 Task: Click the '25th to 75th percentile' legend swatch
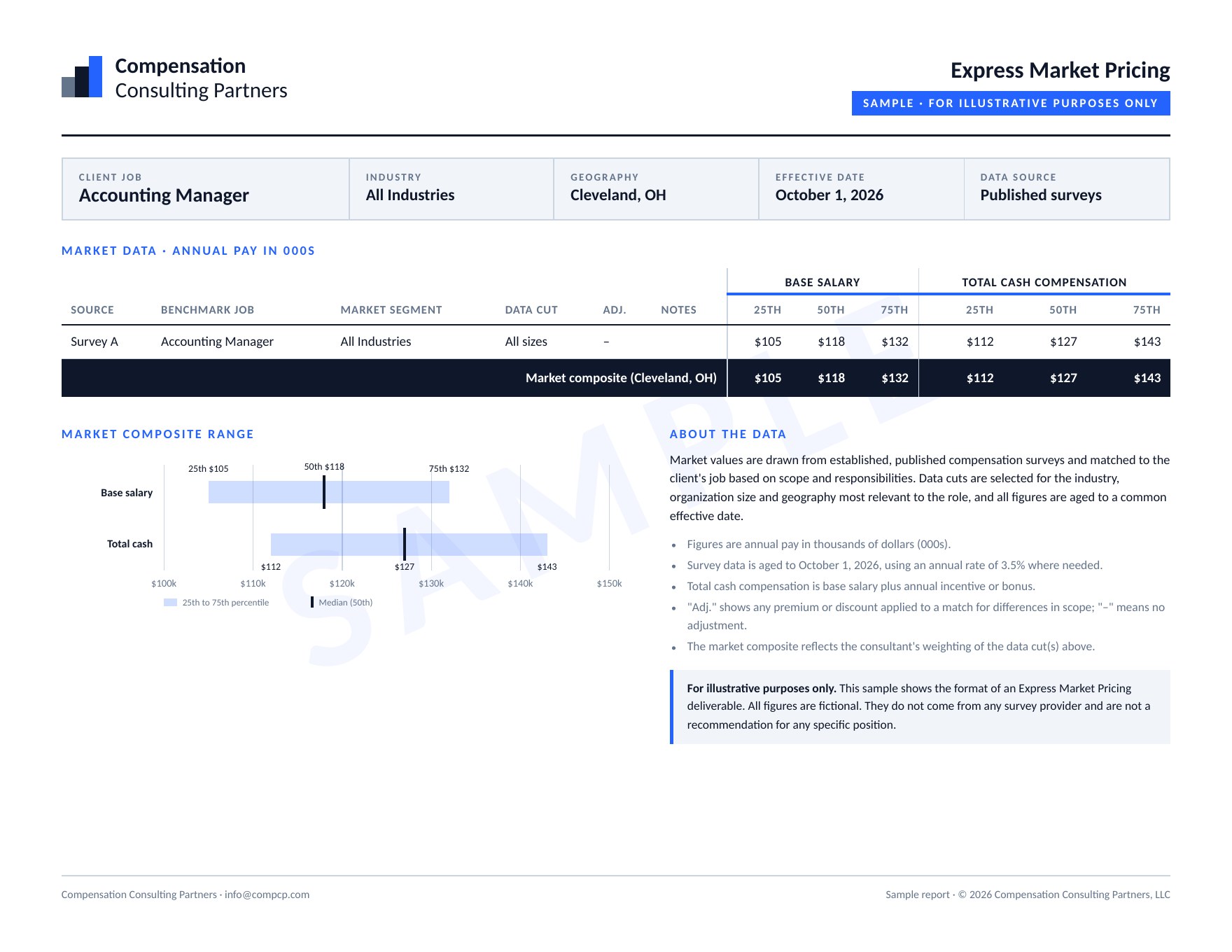tap(170, 603)
